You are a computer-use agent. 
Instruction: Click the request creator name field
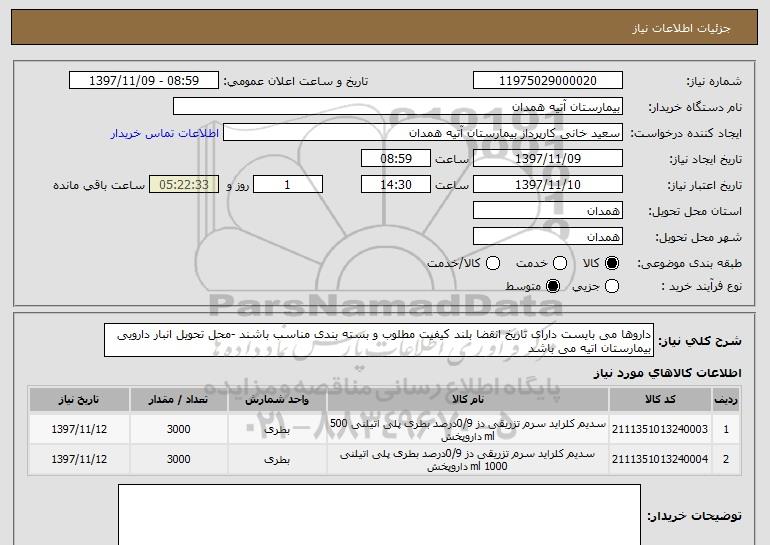(x=423, y=133)
